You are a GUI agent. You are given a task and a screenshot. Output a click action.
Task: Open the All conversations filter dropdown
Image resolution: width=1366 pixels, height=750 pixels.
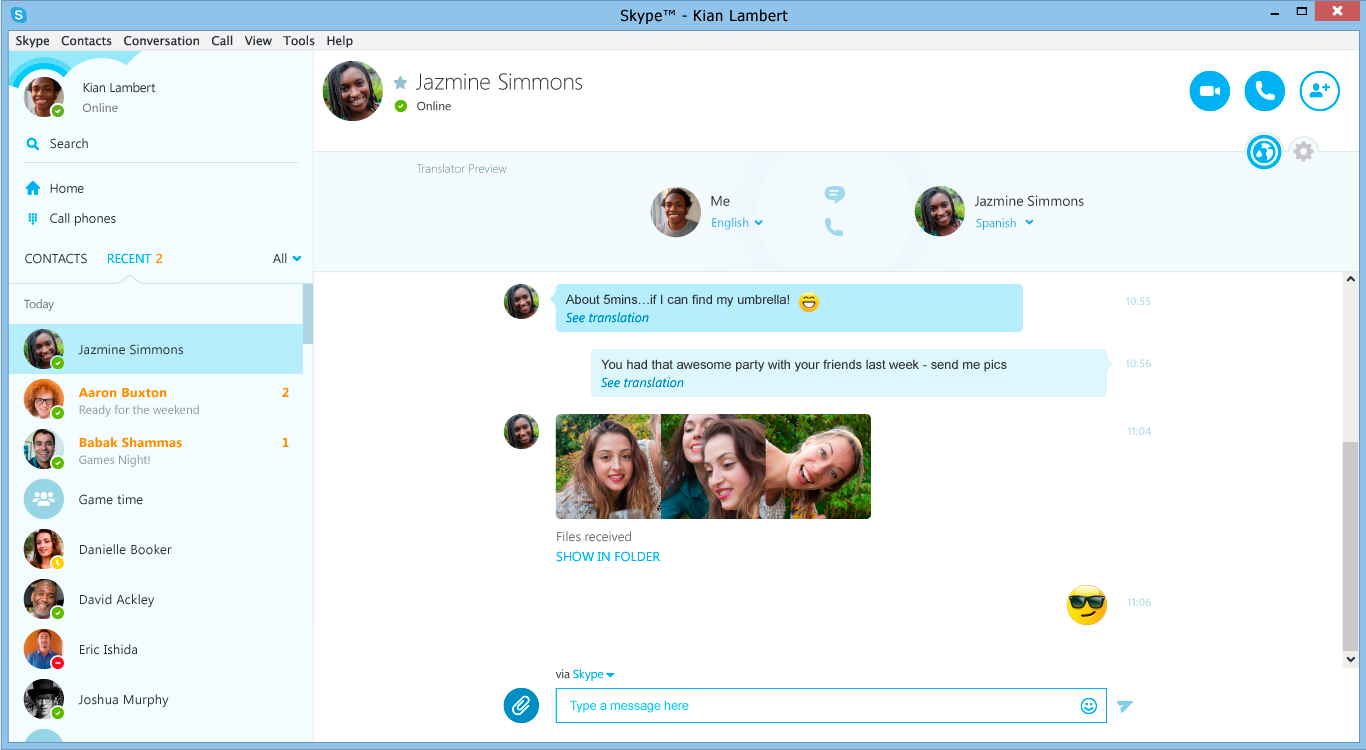click(286, 258)
